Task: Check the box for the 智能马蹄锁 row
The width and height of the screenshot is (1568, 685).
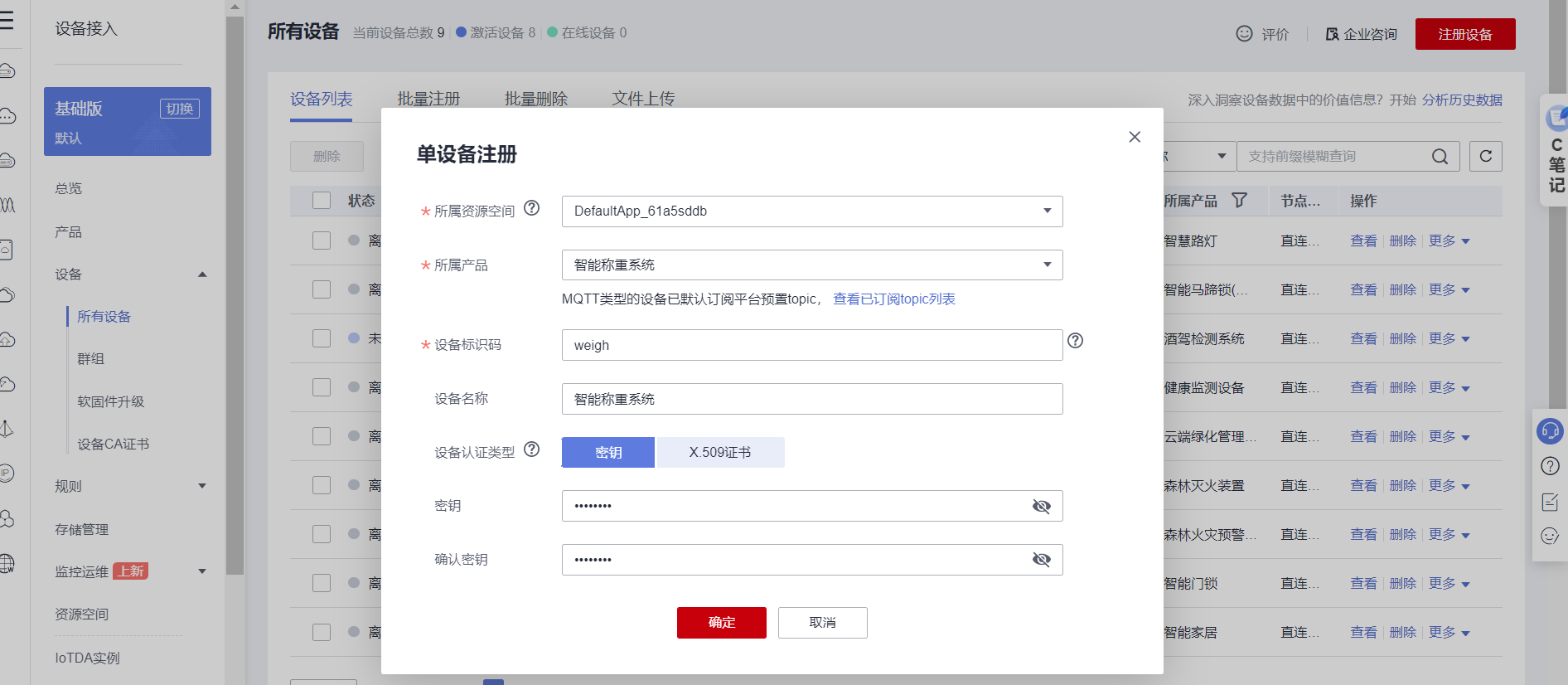Action: [x=322, y=289]
